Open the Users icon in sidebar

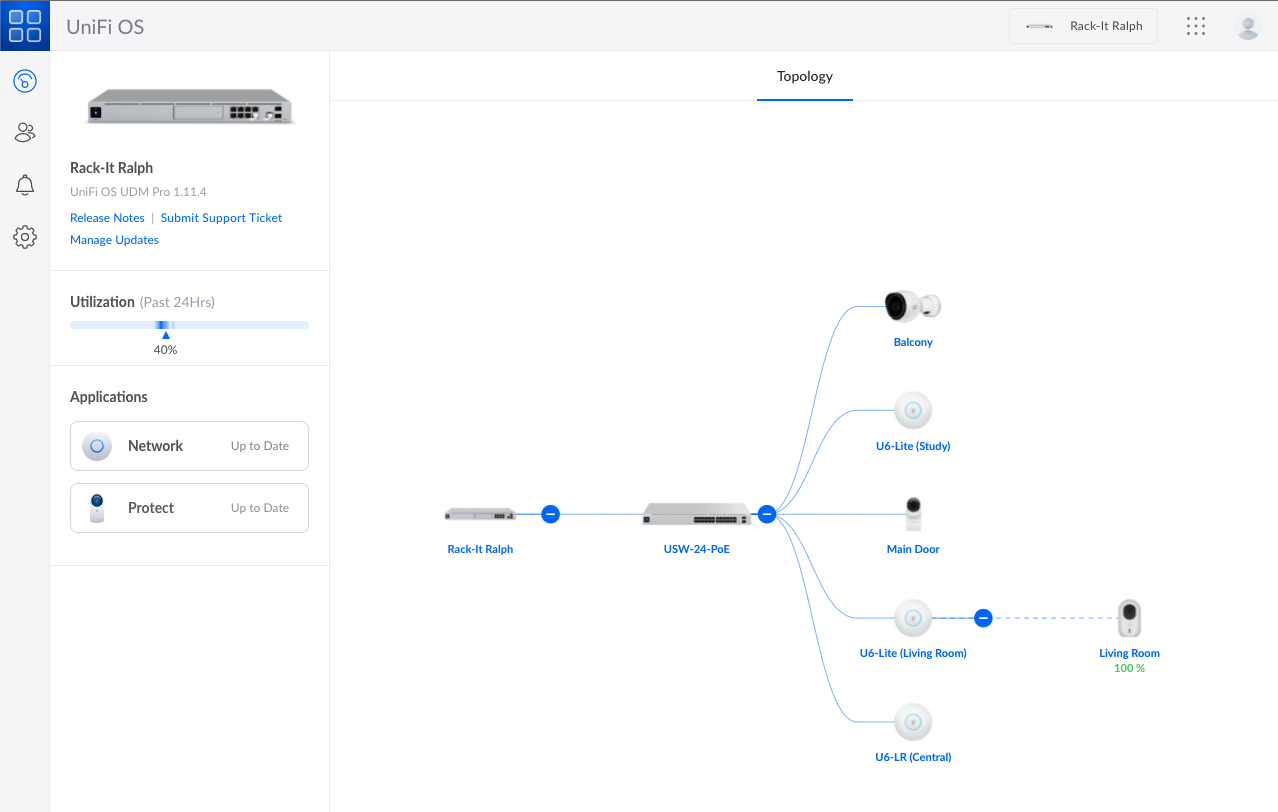tap(25, 132)
